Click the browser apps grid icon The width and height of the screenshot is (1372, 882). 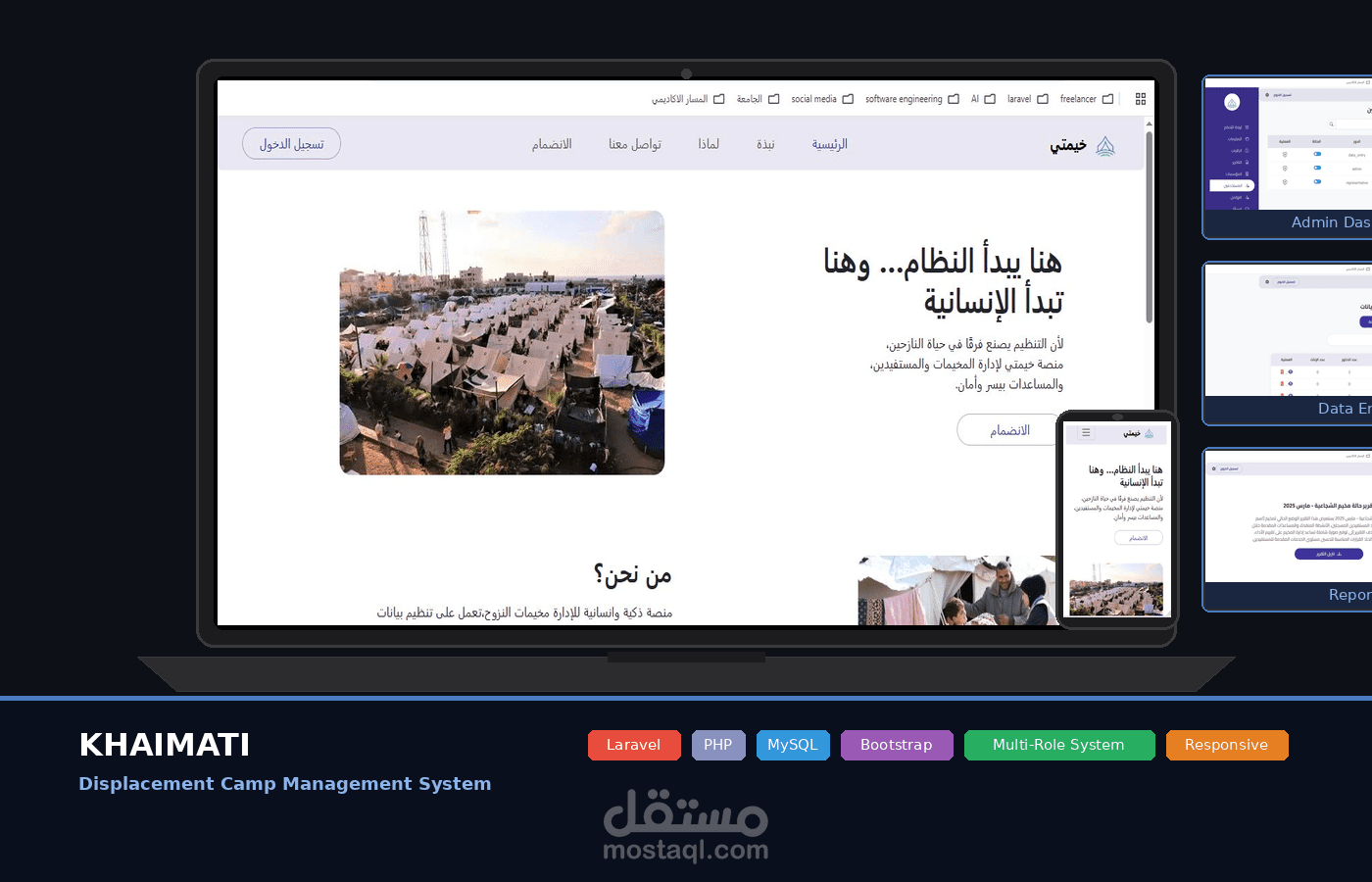[1141, 99]
